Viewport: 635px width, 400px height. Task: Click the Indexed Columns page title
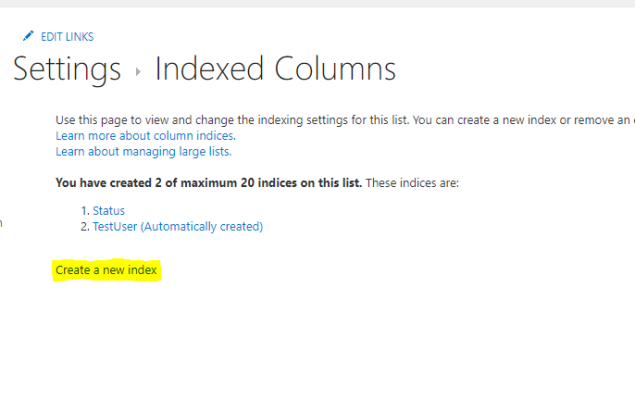pyautogui.click(x=275, y=69)
